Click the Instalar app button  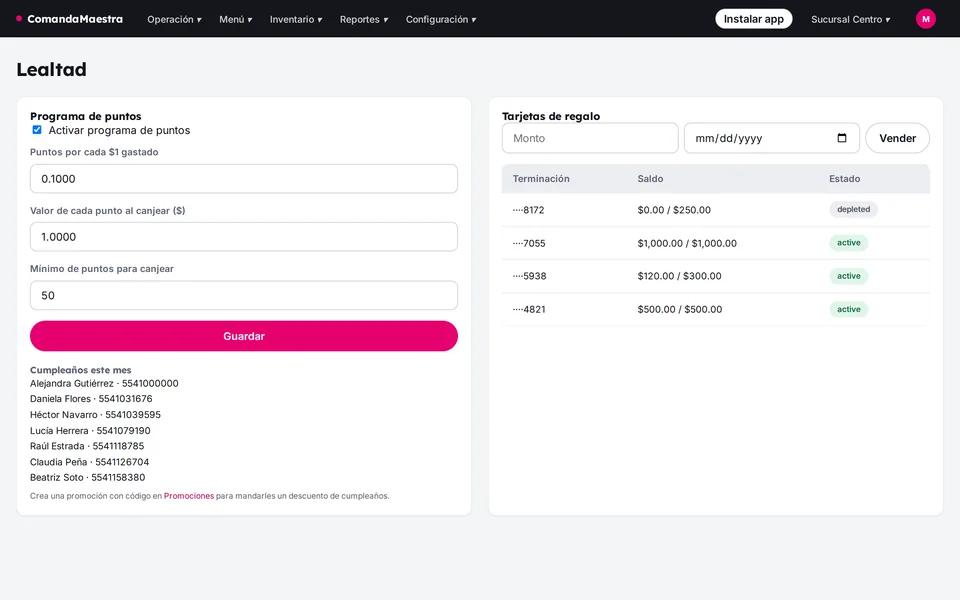754,19
